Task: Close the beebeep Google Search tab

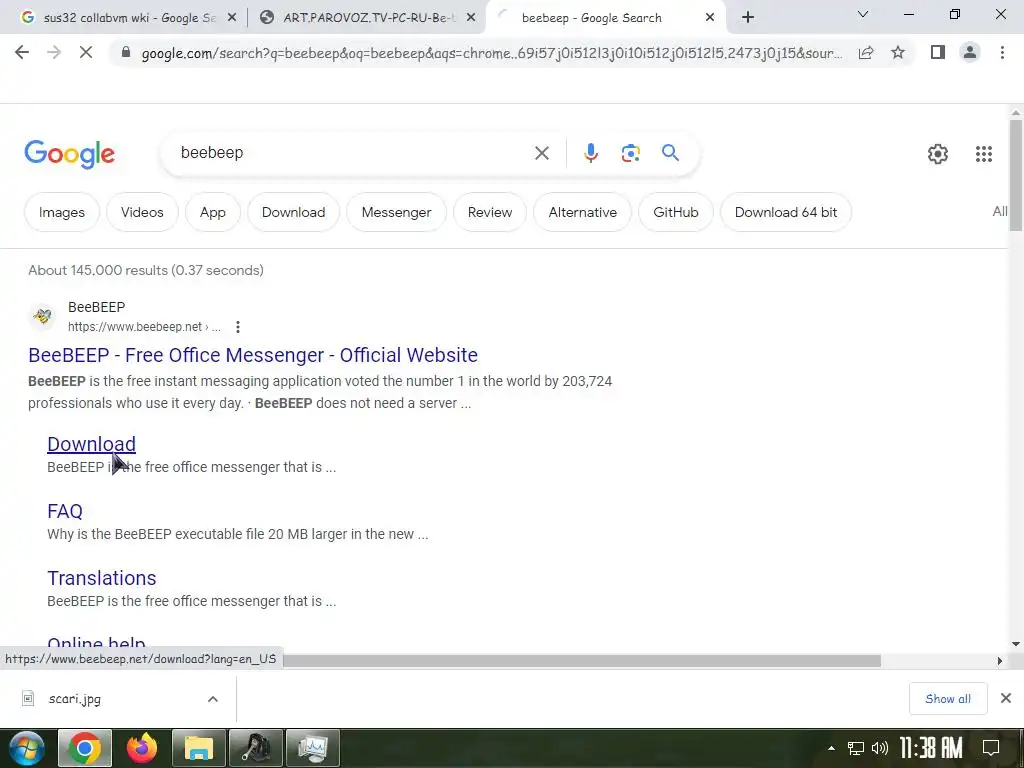Action: (710, 18)
